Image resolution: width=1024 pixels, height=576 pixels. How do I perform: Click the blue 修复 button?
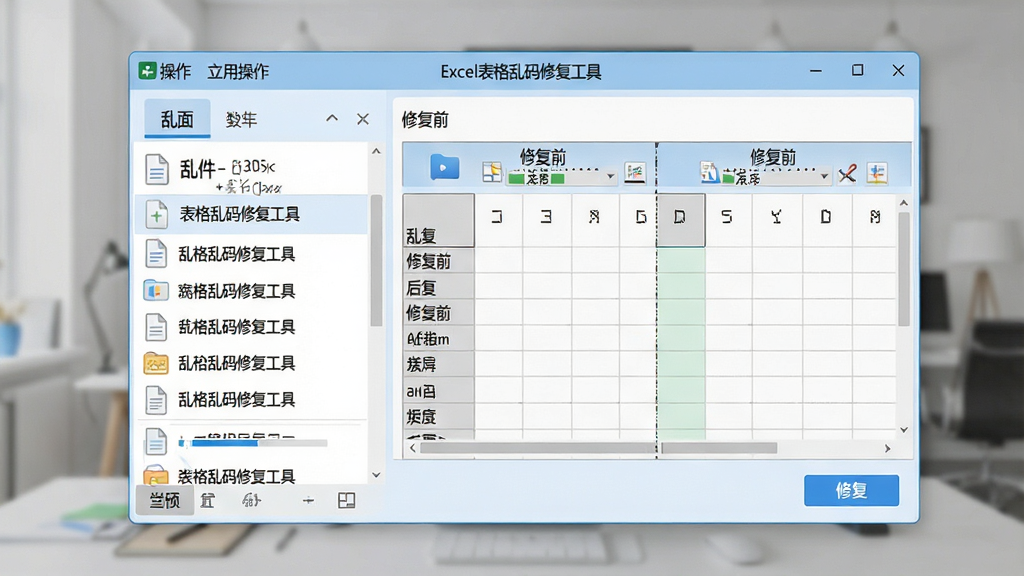coord(851,490)
